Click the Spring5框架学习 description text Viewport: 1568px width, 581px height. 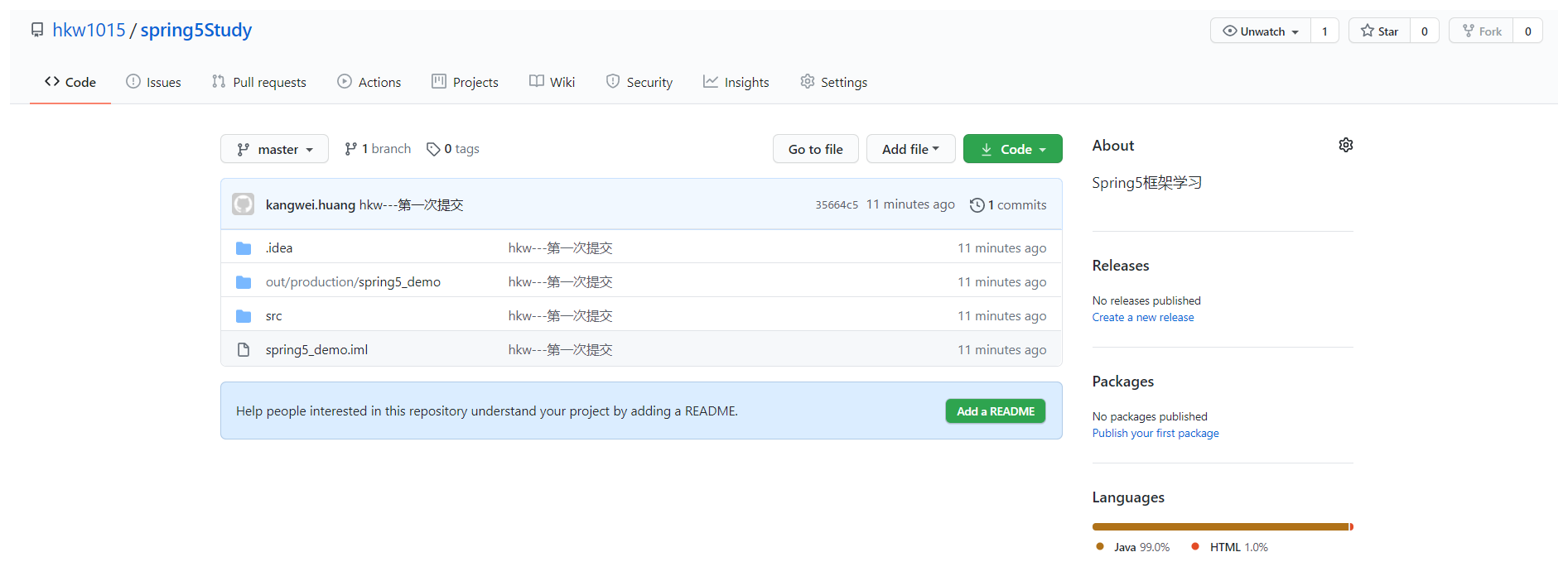point(1147,183)
